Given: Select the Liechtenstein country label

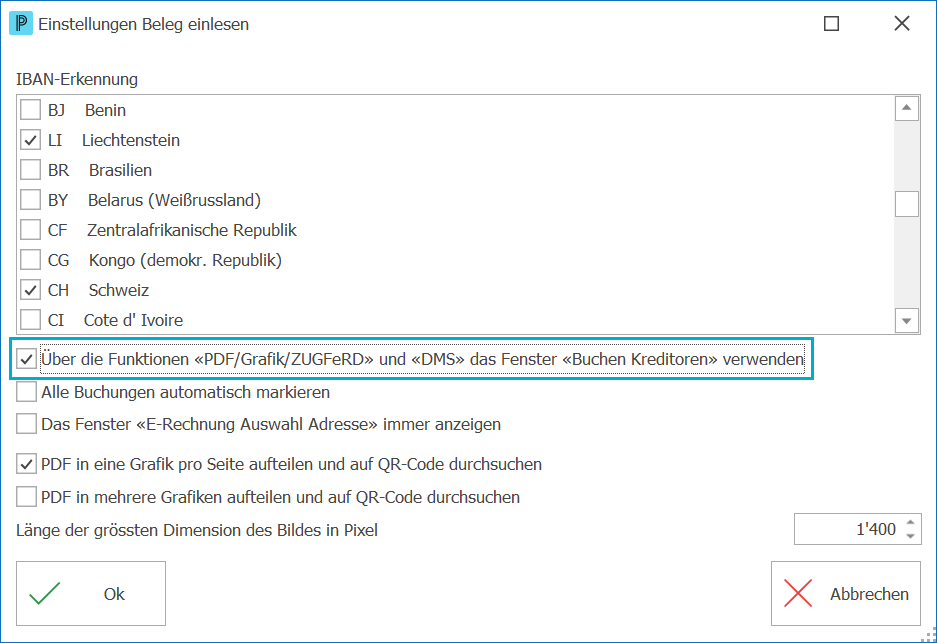Looking at the screenshot, I should pyautogui.click(x=131, y=140).
